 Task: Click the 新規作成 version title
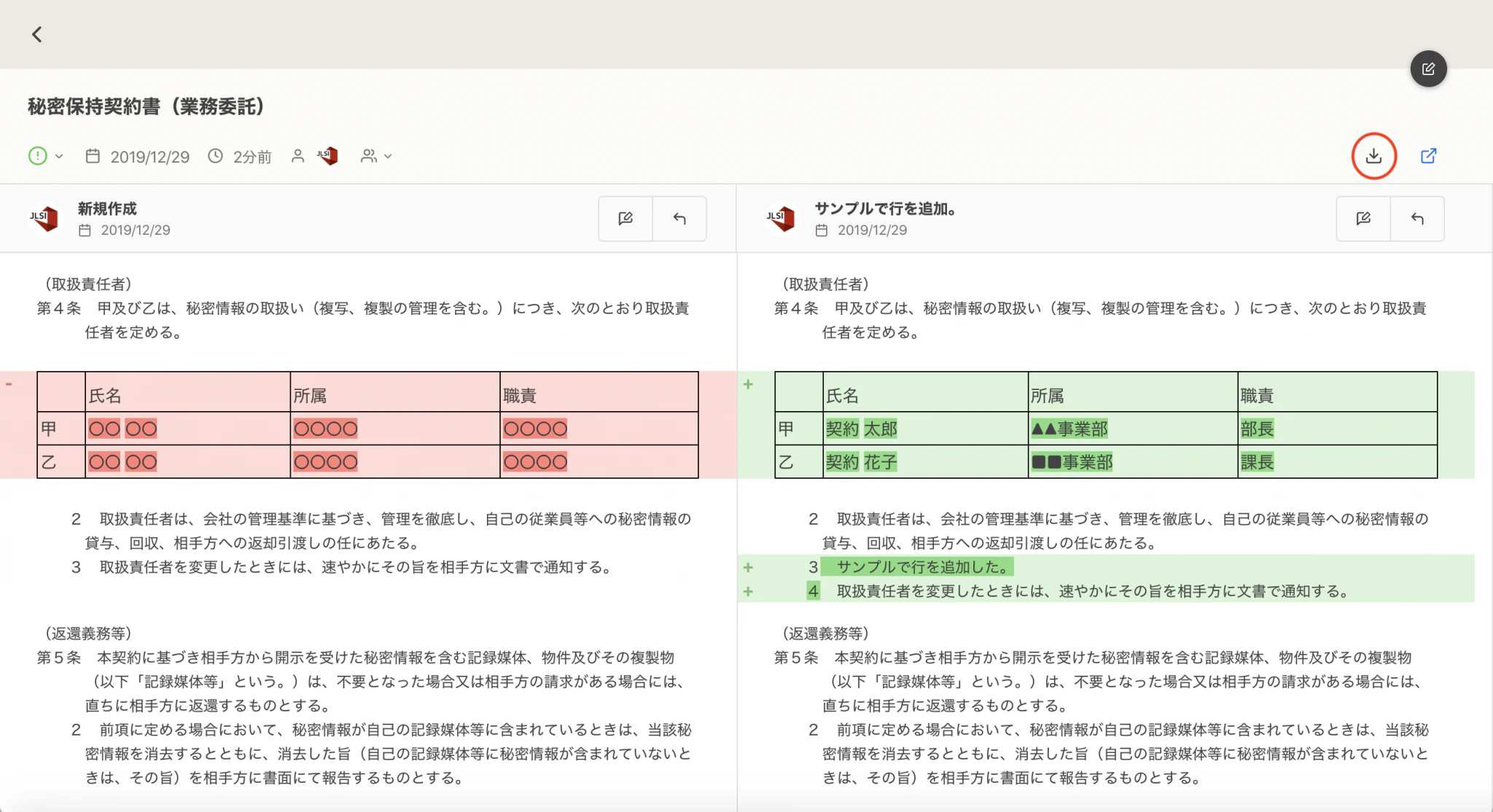[107, 208]
